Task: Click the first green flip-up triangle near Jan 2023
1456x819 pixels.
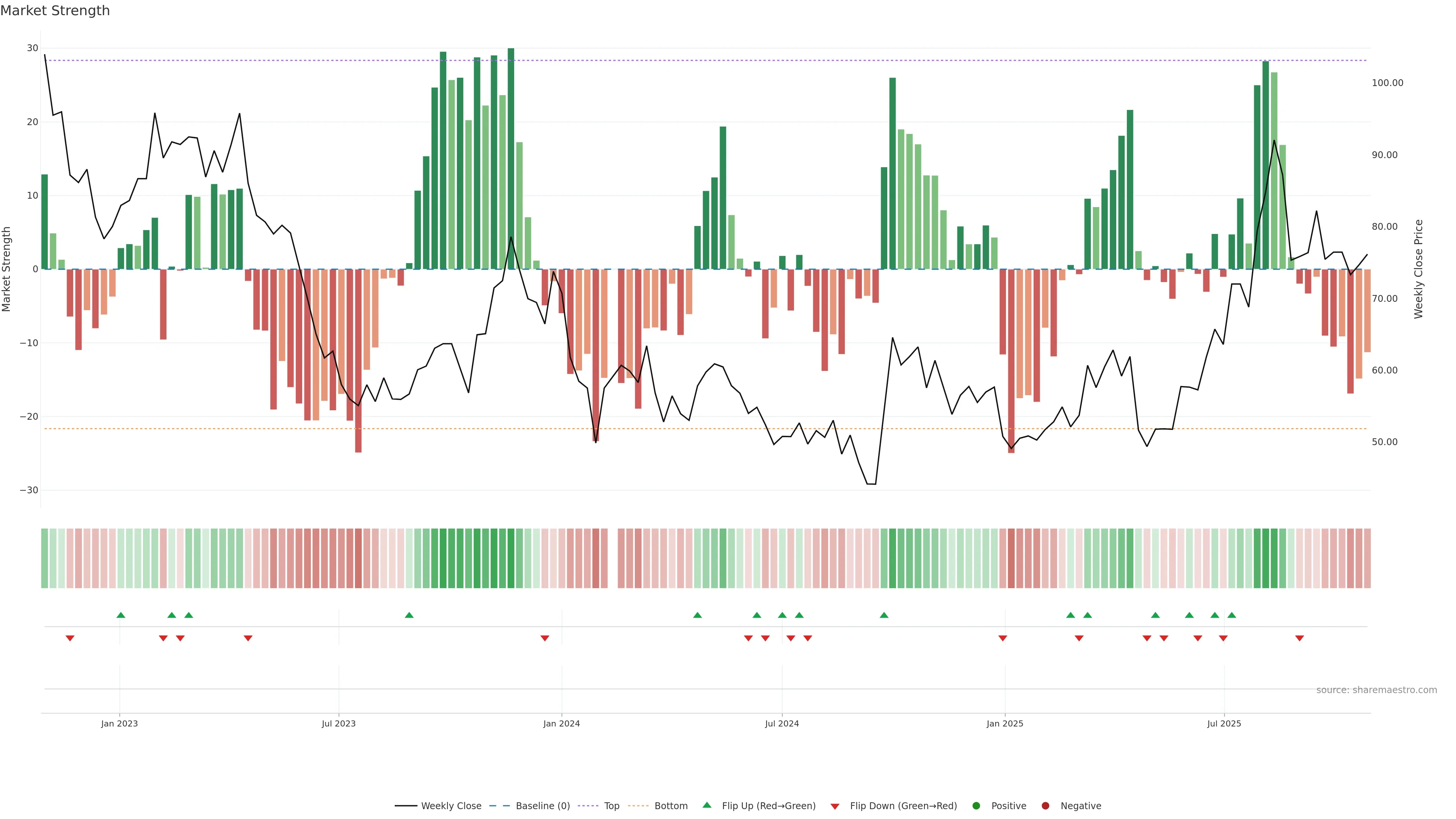Action: pos(121,615)
